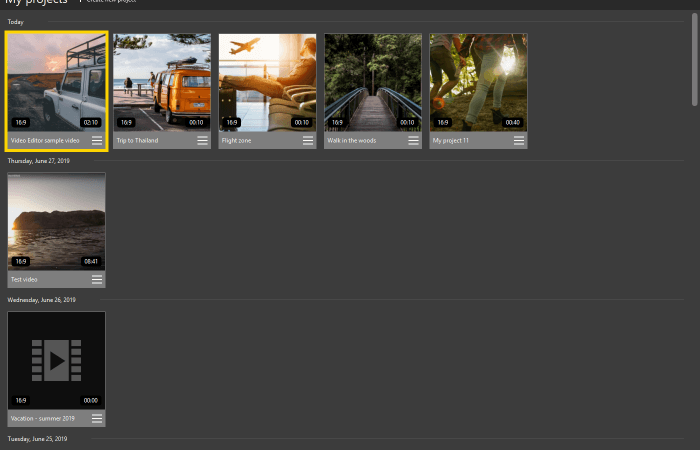This screenshot has height=450, width=700.
Task: Open hamburger menu for Flight zone project
Action: click(x=308, y=141)
